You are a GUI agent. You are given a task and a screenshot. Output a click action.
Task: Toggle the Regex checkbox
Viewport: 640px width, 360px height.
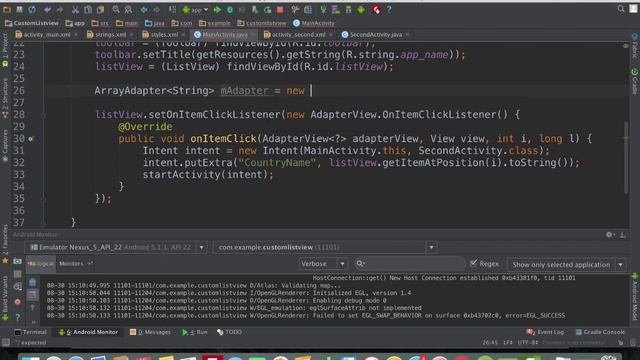pos(473,264)
